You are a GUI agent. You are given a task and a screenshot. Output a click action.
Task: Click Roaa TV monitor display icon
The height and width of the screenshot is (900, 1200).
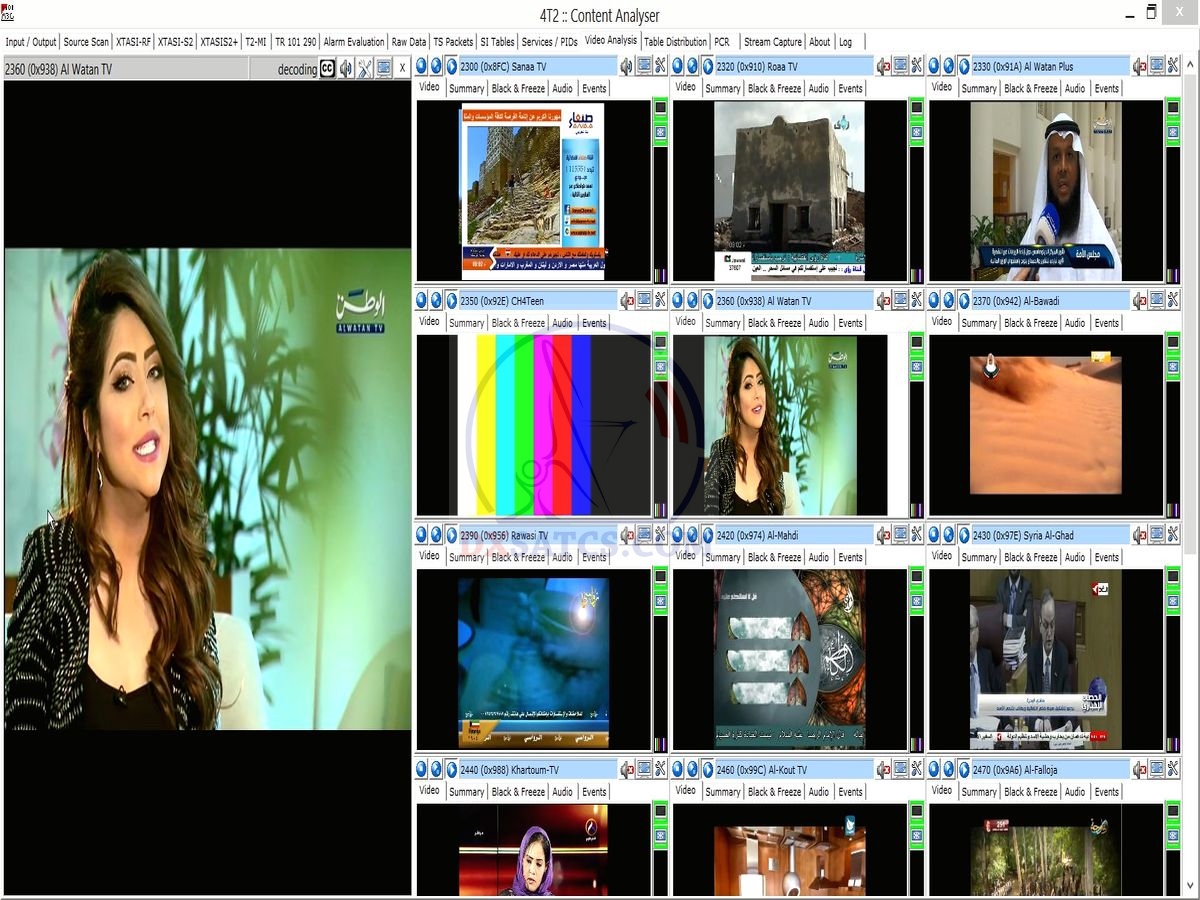tap(901, 66)
